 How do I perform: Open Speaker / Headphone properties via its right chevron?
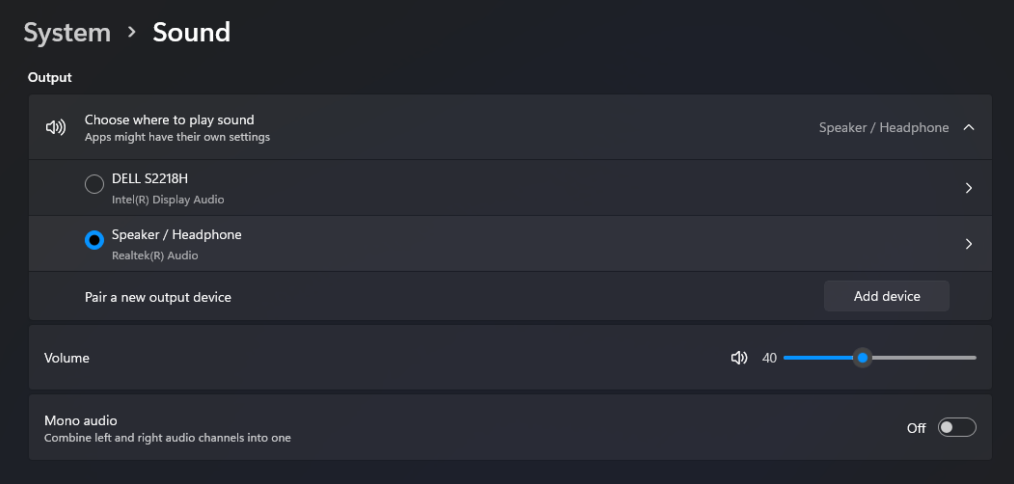pos(968,244)
